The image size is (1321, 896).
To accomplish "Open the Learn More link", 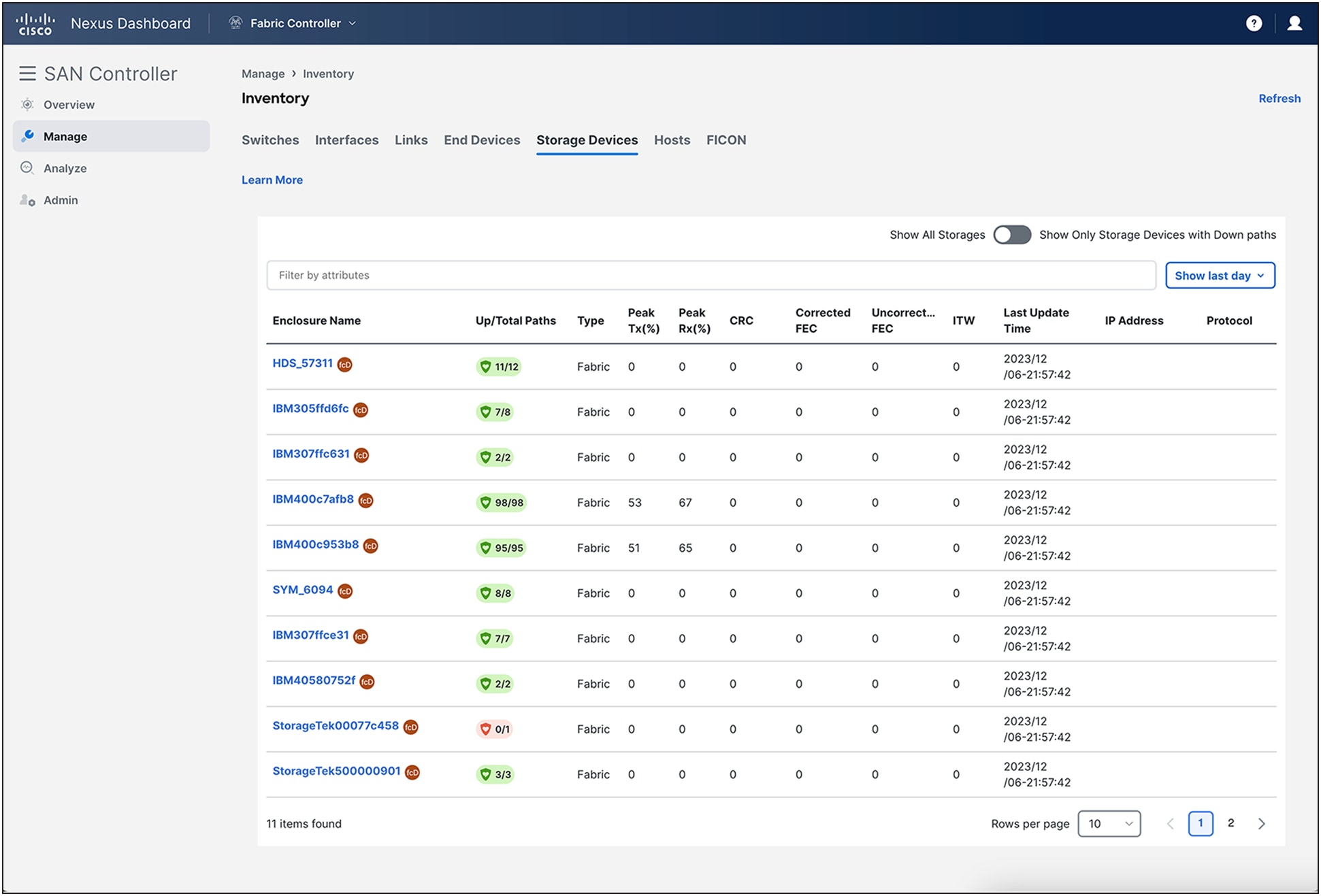I will (272, 180).
